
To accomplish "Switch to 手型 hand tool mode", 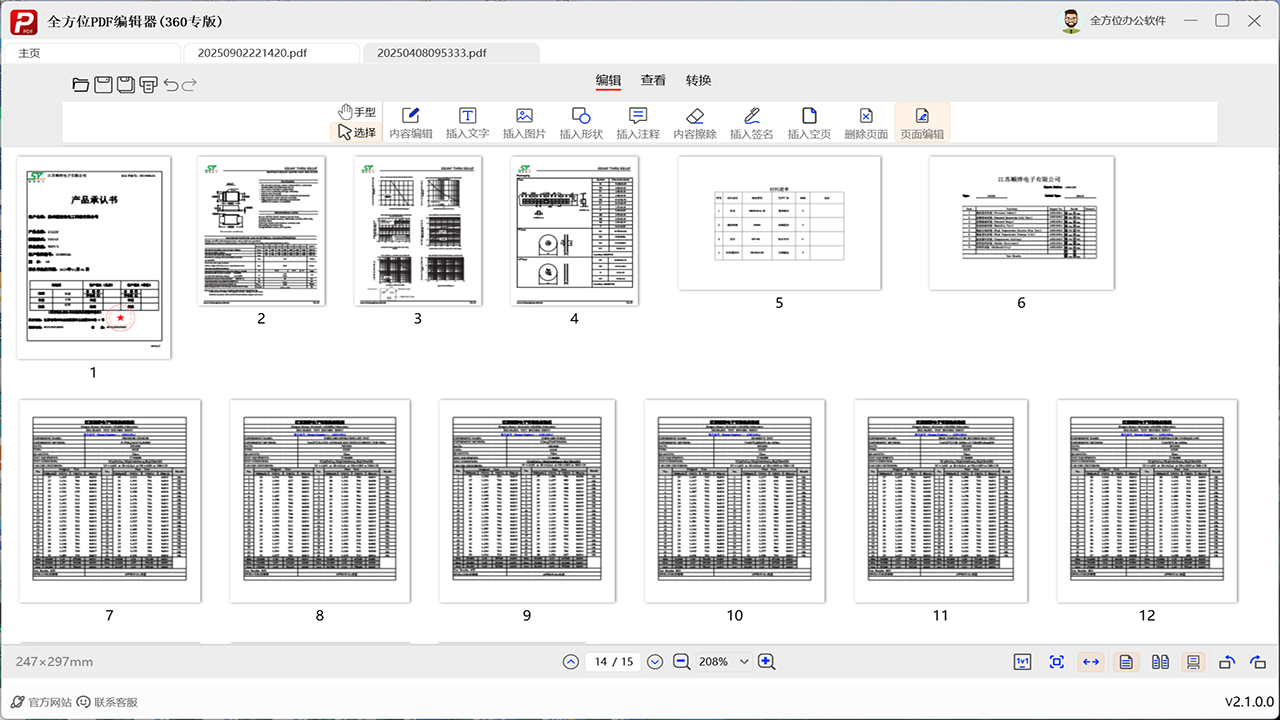I will [356, 110].
